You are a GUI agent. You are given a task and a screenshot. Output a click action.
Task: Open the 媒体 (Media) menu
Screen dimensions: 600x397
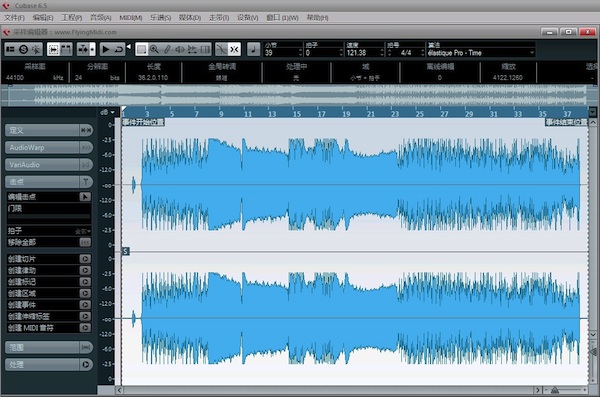point(190,18)
